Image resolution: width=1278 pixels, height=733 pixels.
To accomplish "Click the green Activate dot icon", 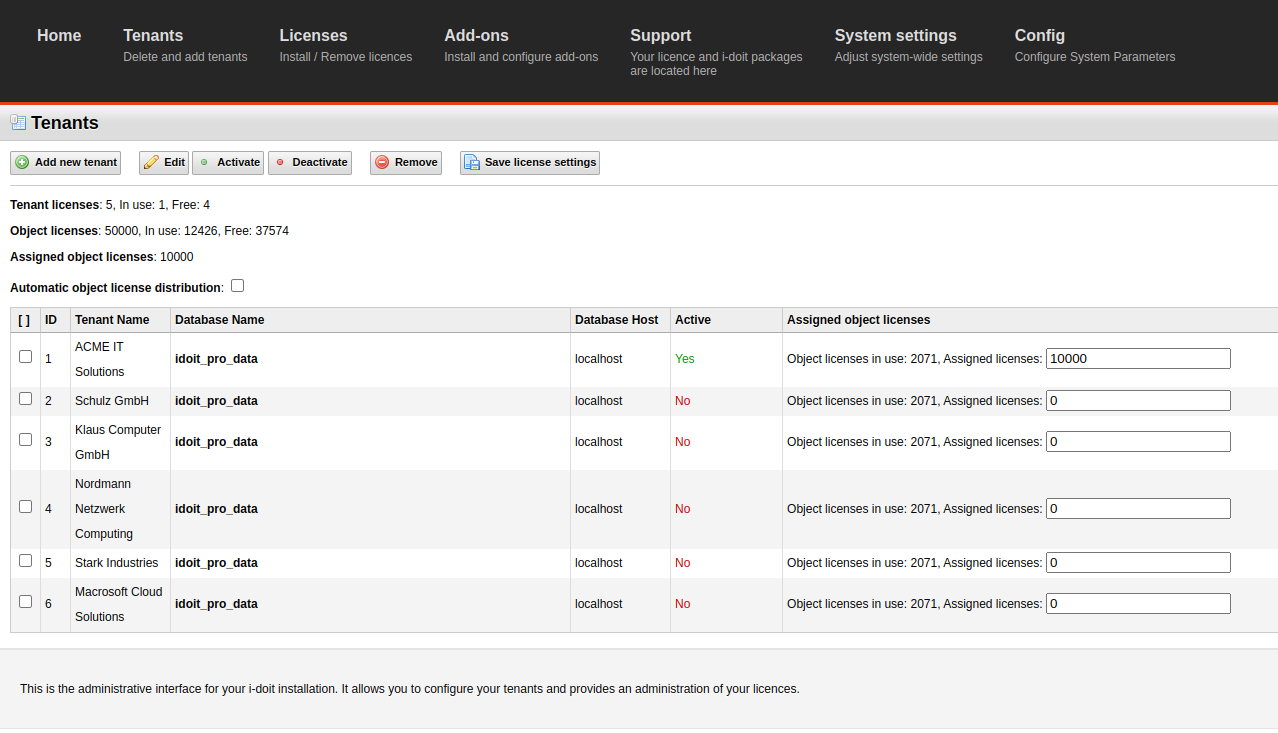I will (204, 162).
